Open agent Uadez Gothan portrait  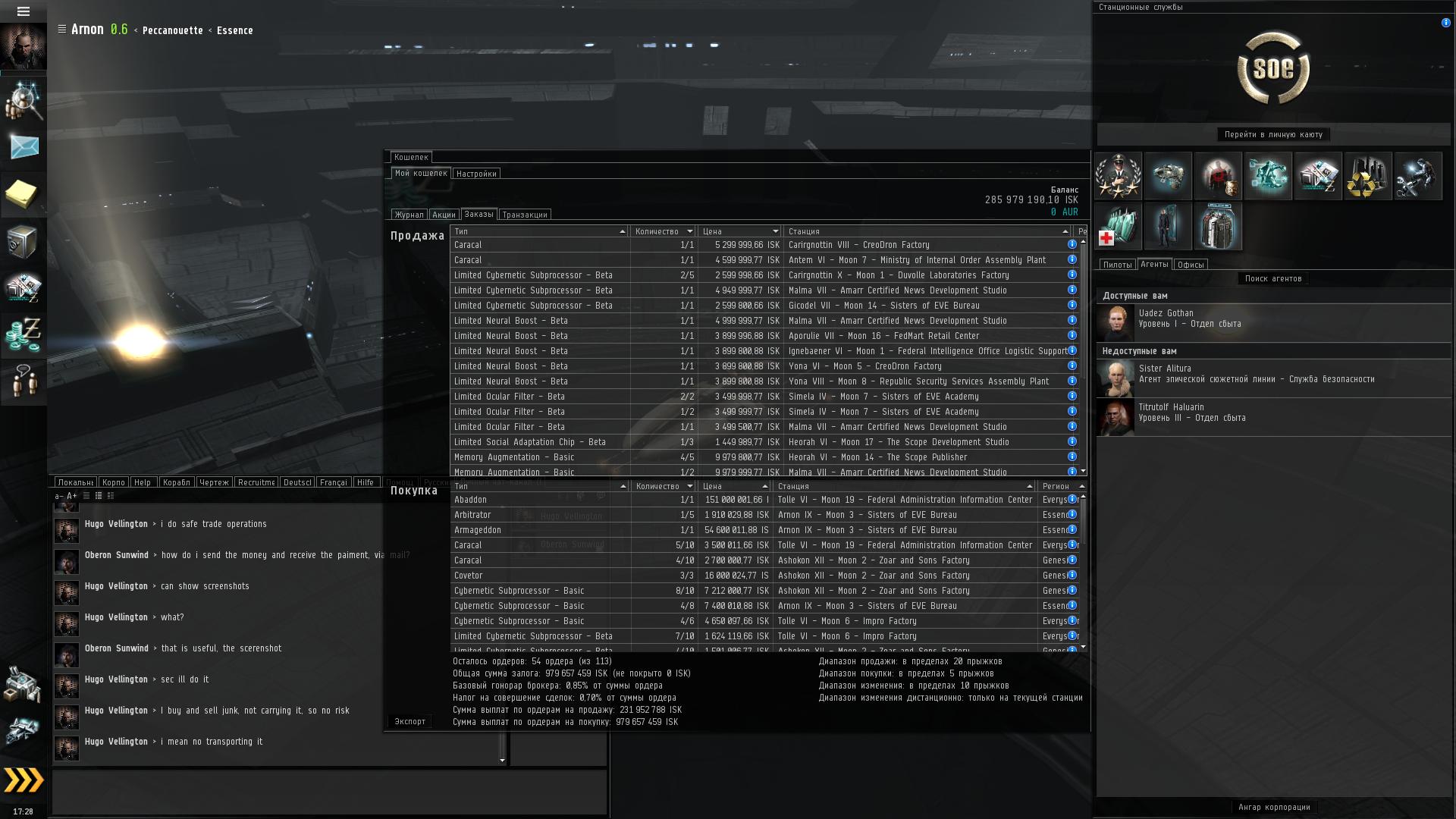(x=1116, y=322)
